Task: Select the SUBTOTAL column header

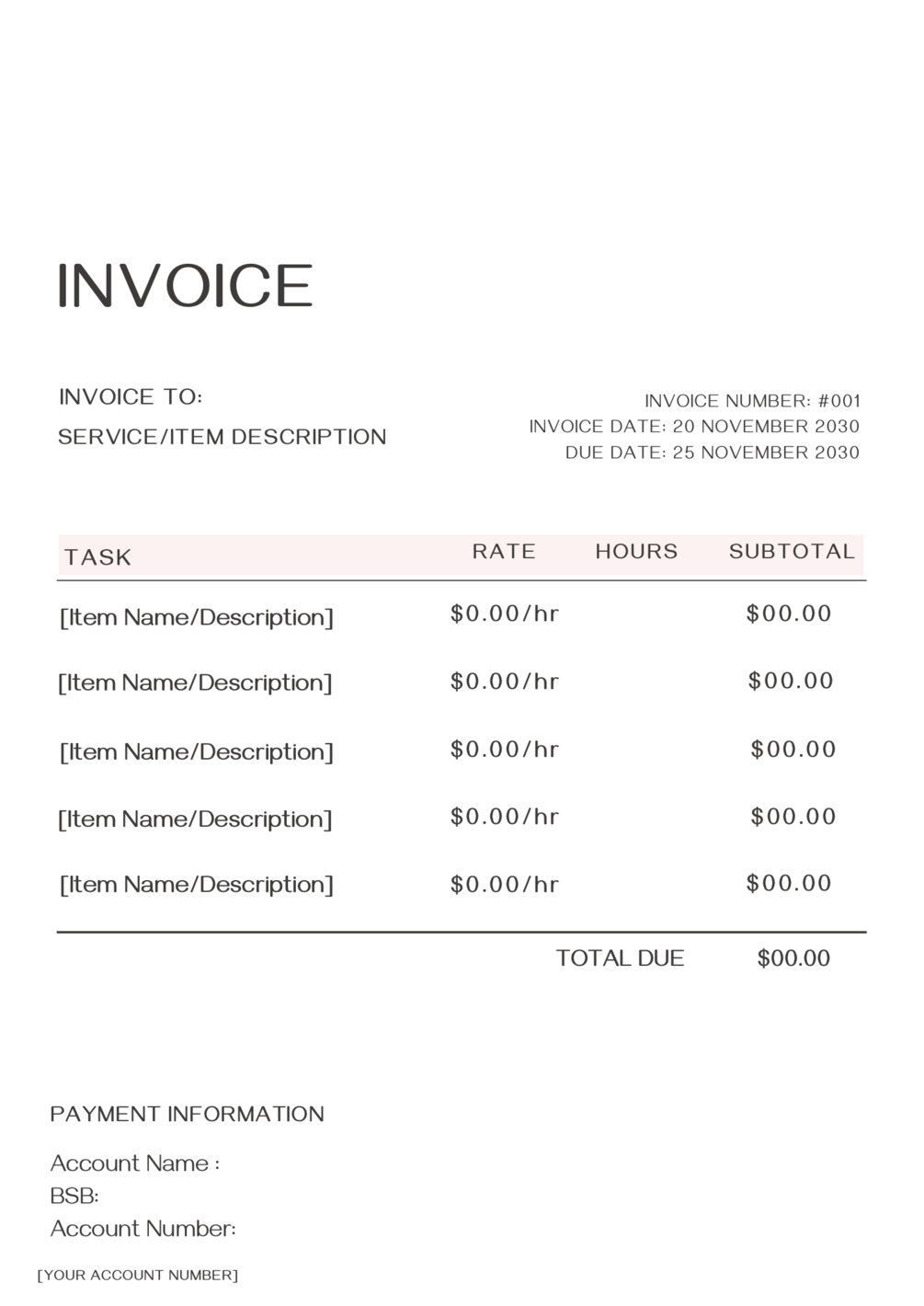Action: pos(792,552)
